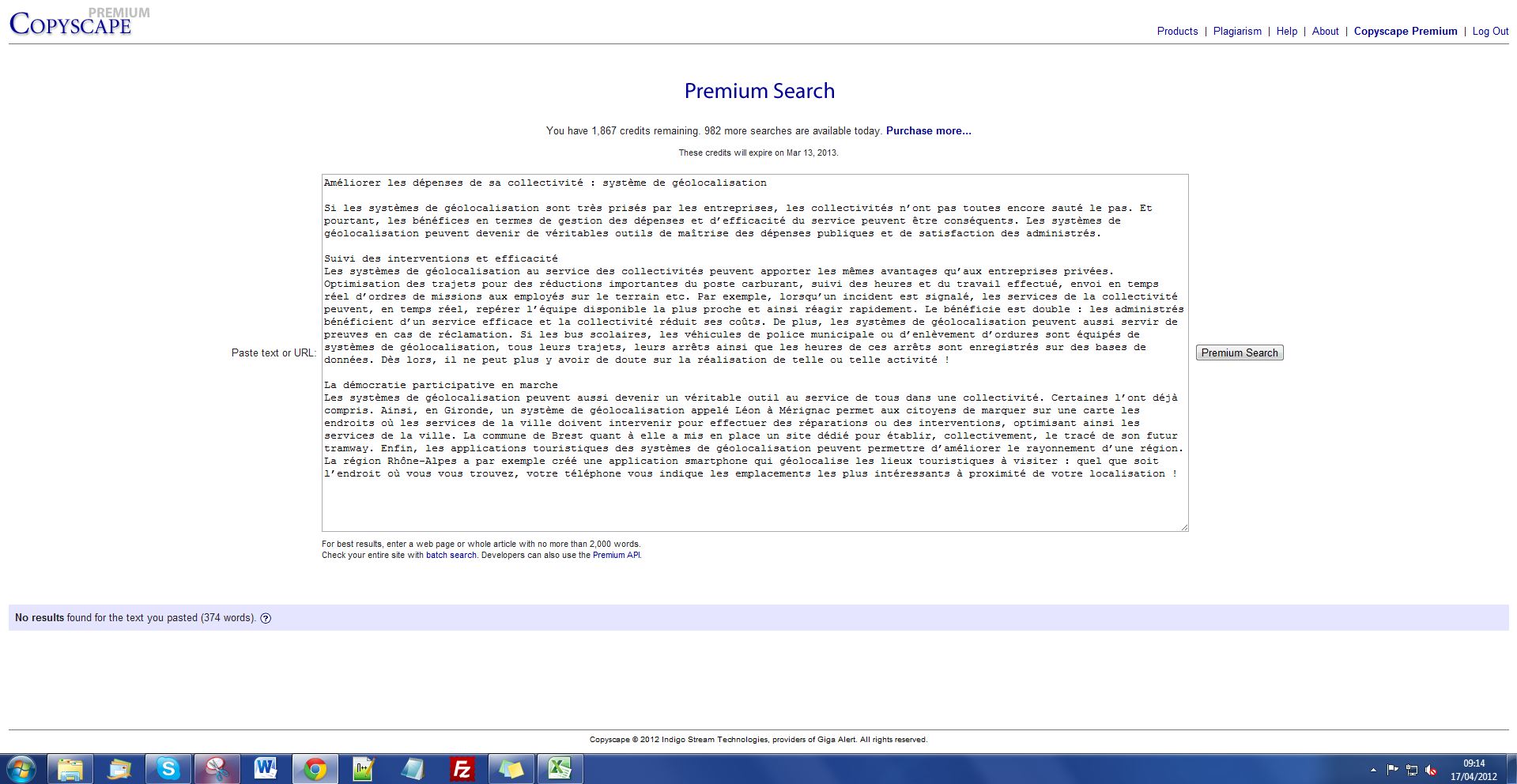Open Sticky Notes from taskbar
Screen dimensions: 1517x784
tap(511, 768)
